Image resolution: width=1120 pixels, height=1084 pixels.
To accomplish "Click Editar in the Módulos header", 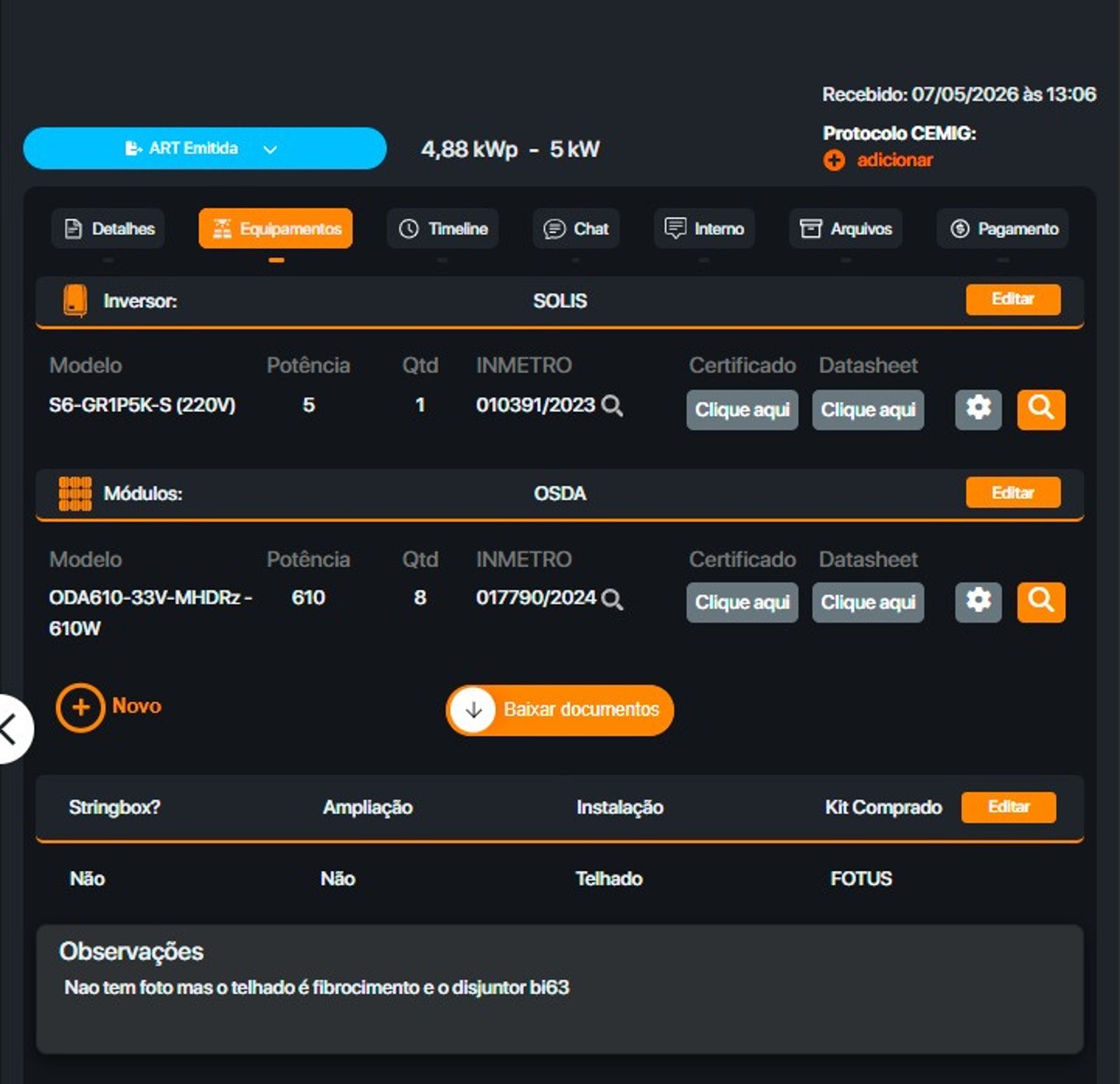I will point(1013,493).
